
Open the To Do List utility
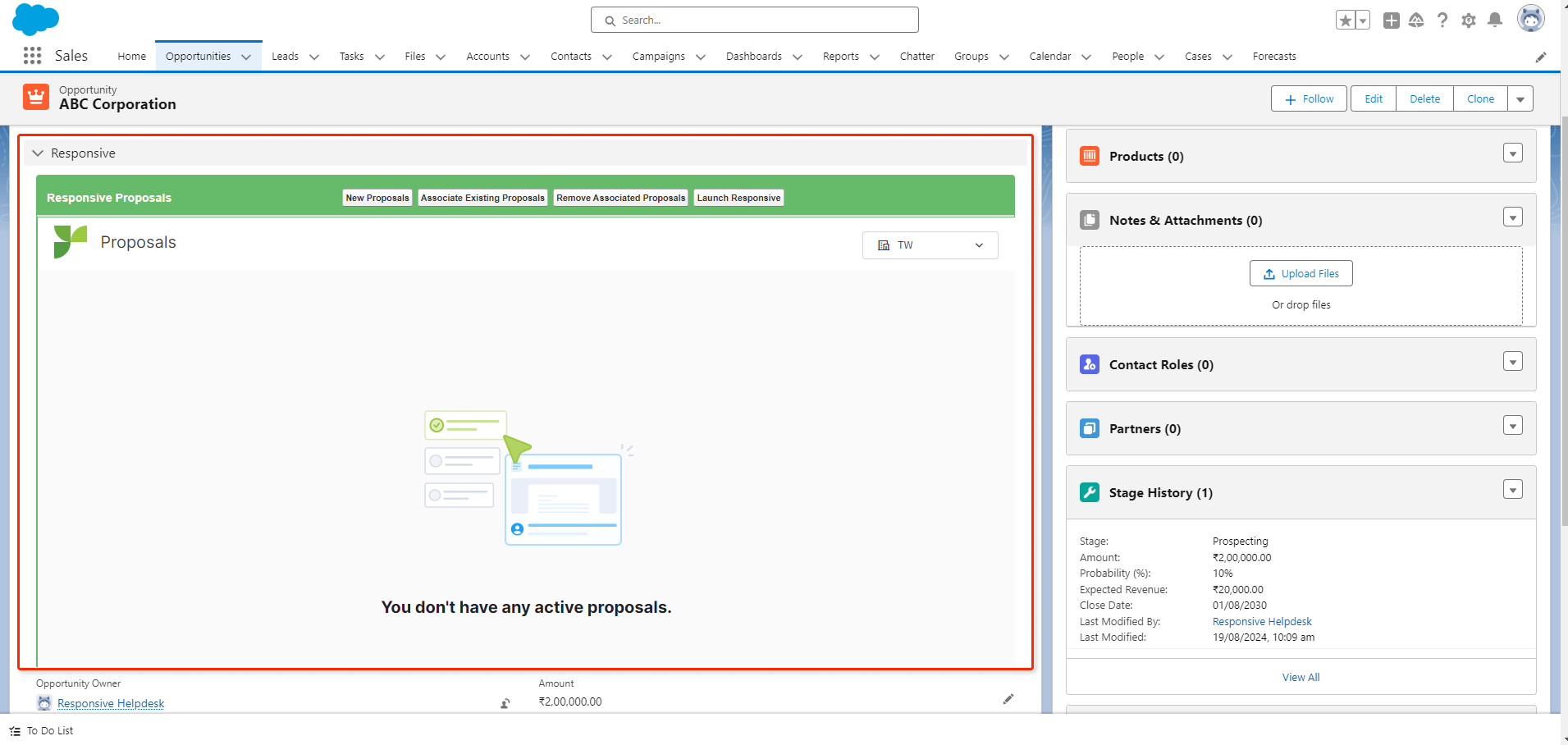42,731
